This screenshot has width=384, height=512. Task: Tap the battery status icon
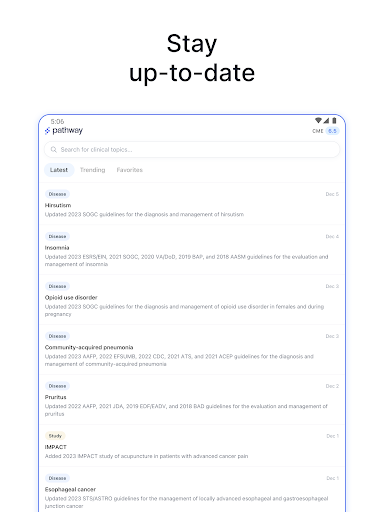[334, 120]
